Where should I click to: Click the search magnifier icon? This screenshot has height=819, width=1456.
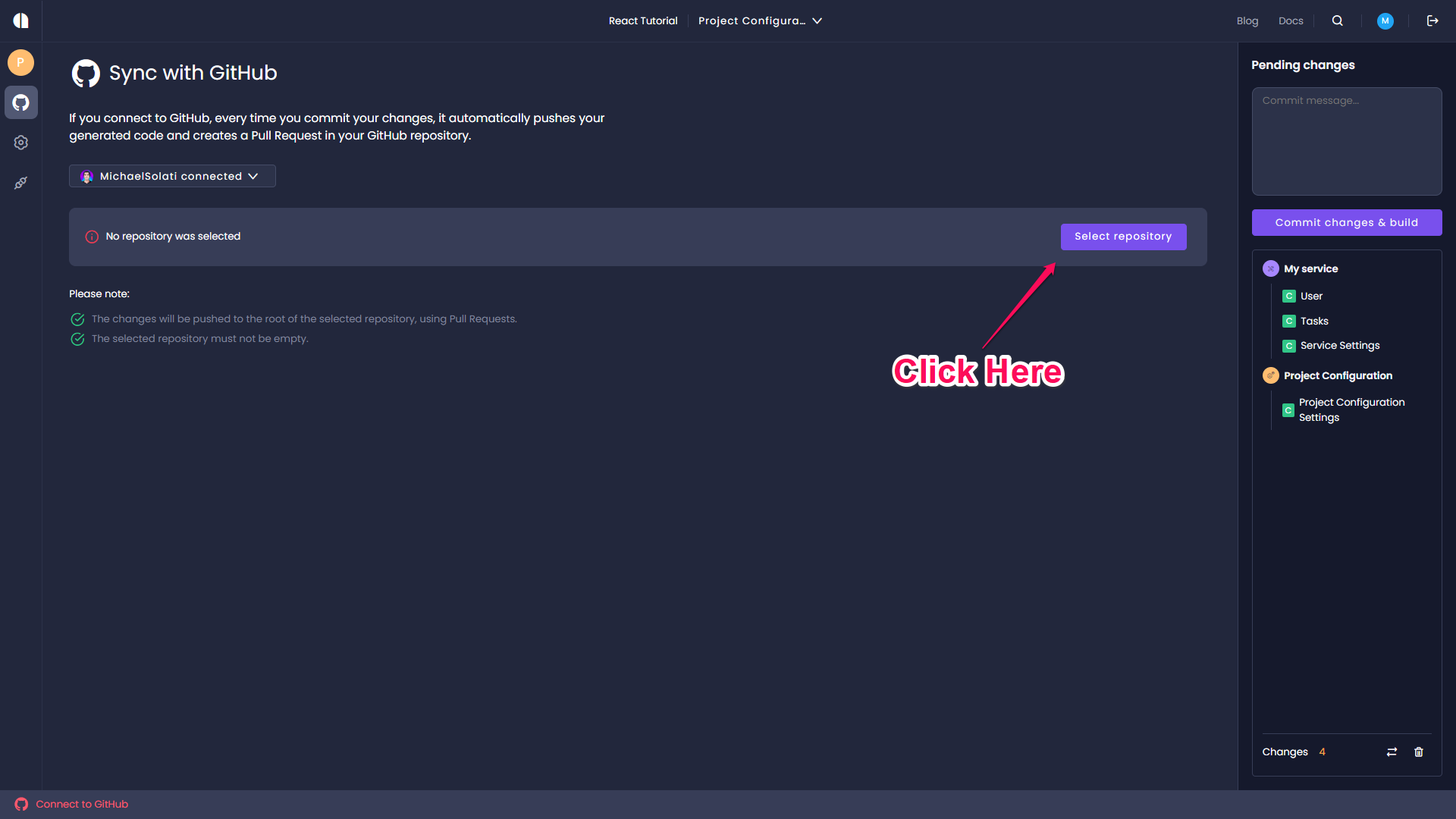[1338, 20]
